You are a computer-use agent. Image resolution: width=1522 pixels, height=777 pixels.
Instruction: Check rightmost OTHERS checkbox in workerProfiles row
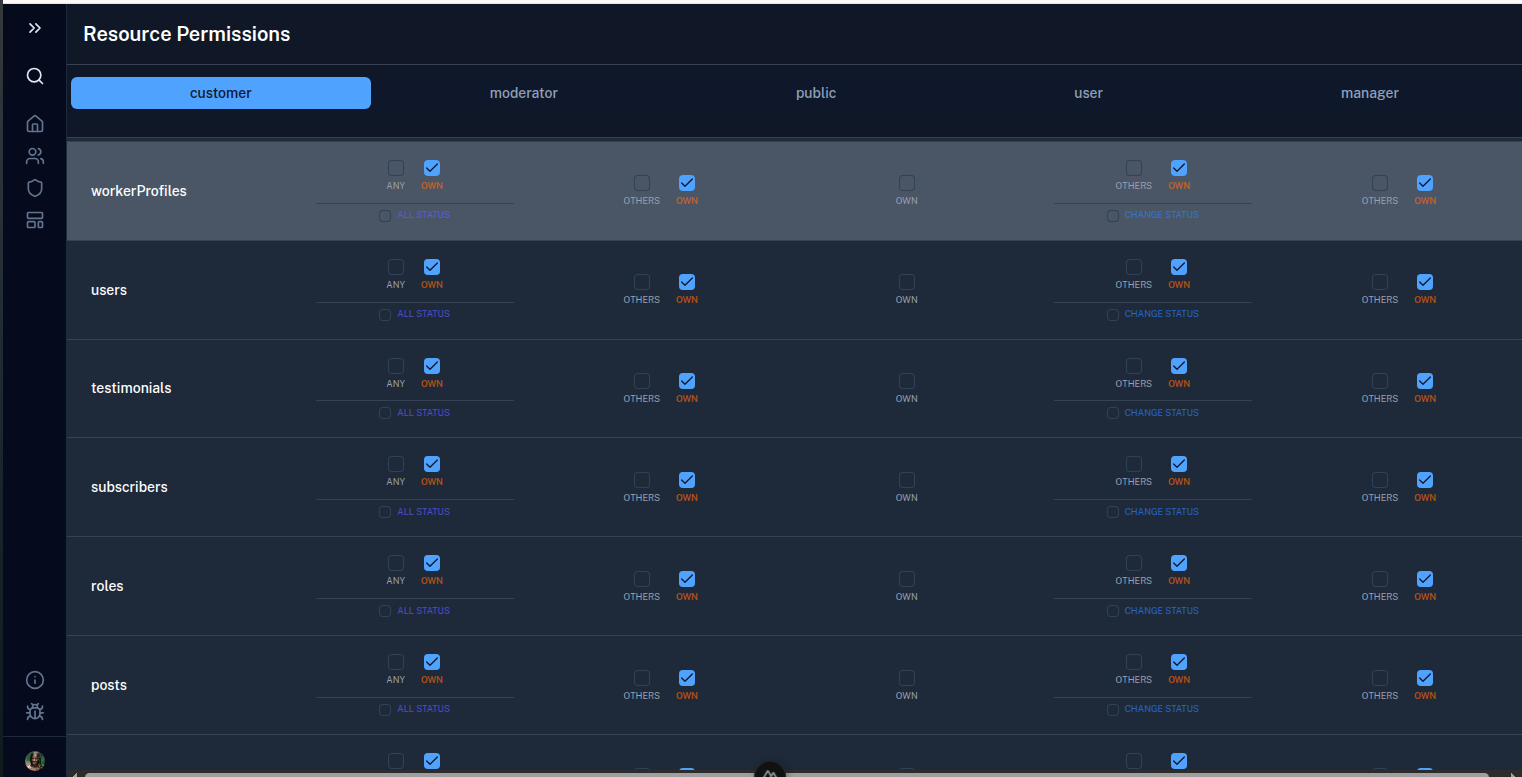[x=1380, y=183]
